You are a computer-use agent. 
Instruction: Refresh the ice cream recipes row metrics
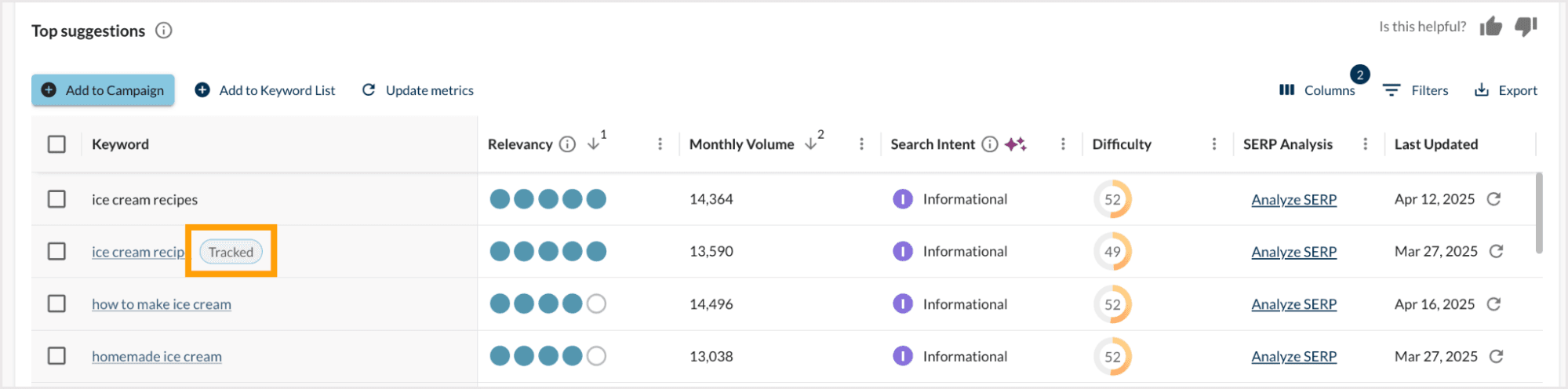(x=1493, y=199)
